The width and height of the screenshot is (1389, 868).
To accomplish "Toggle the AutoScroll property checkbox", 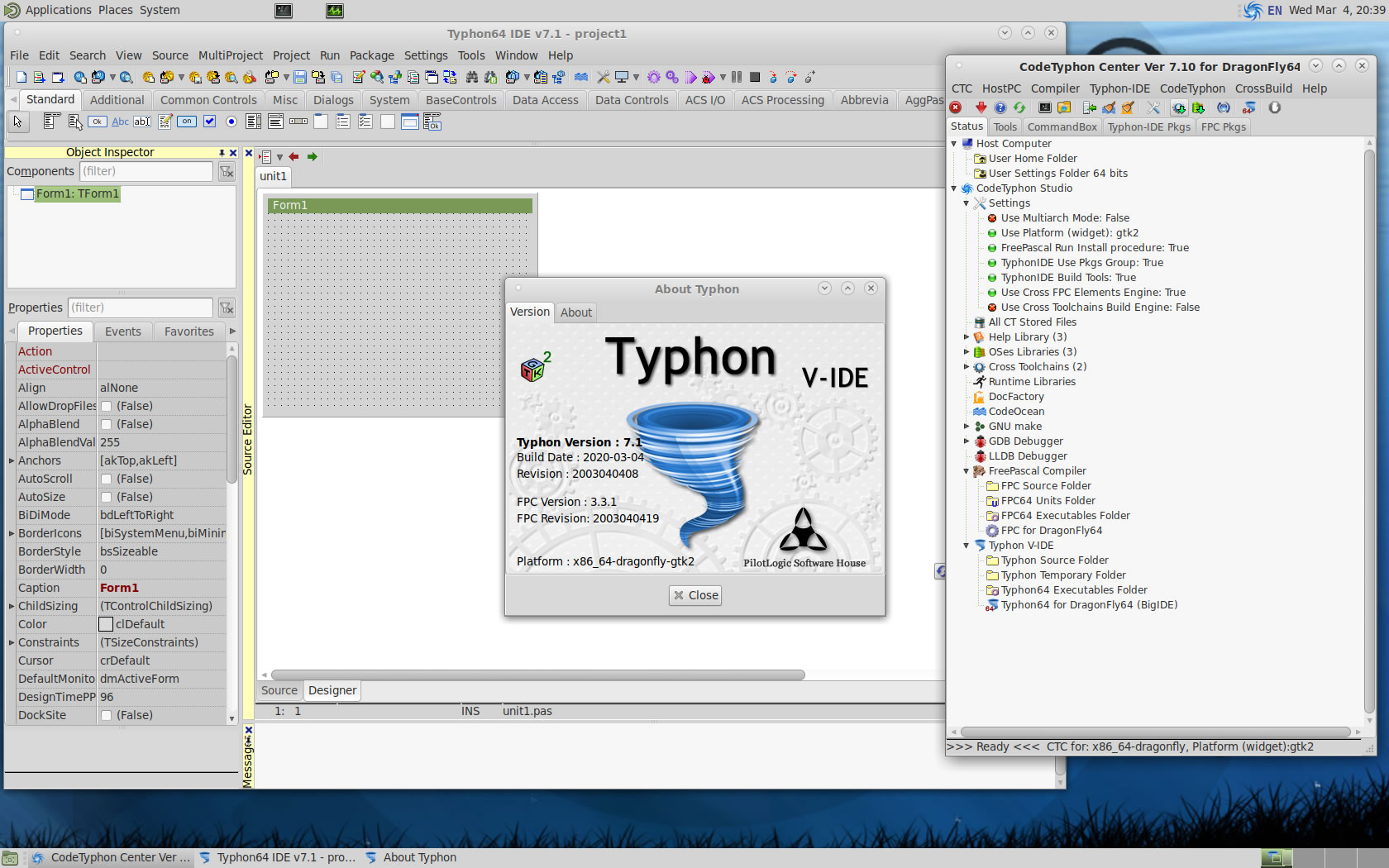I will pyautogui.click(x=106, y=479).
